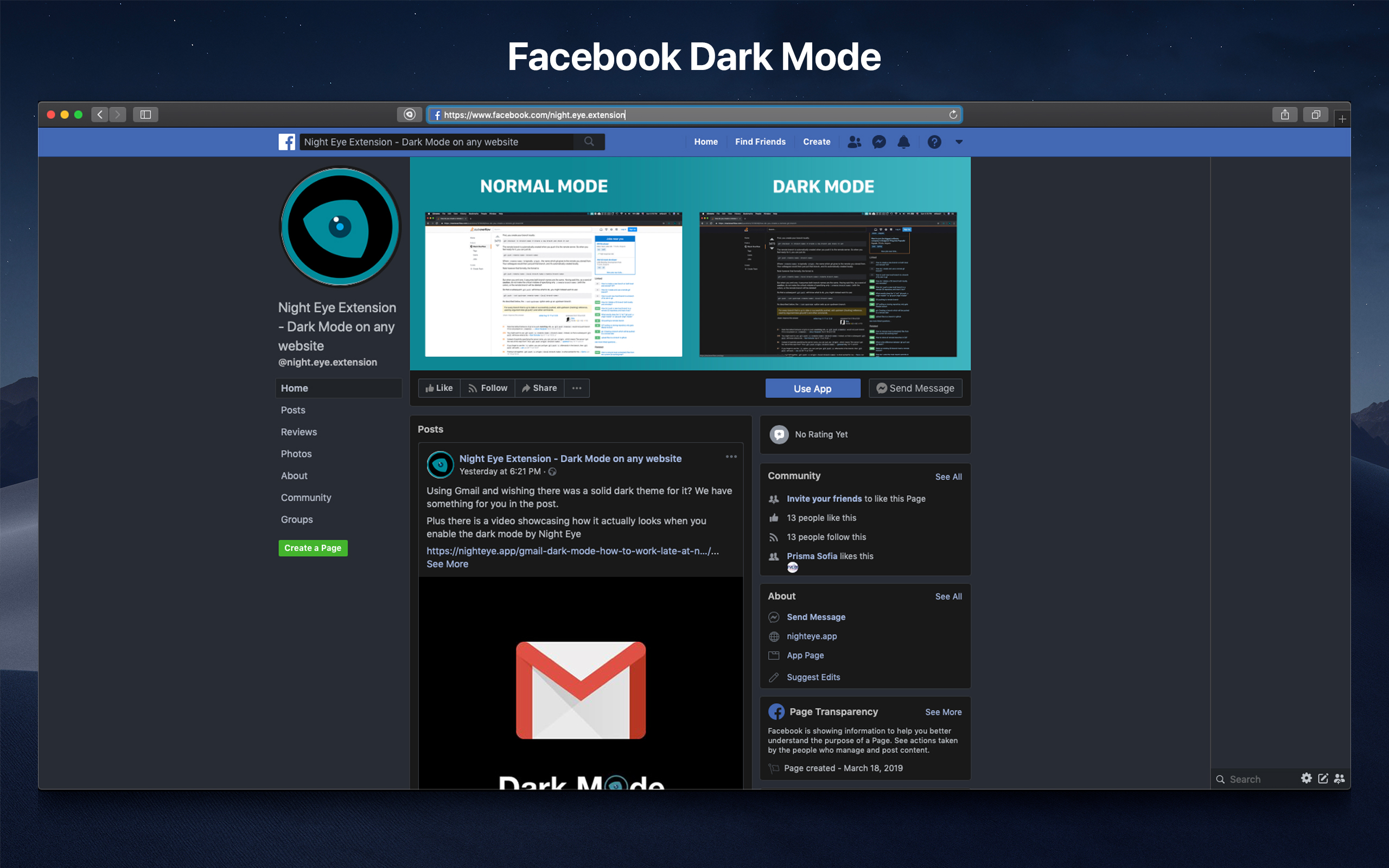This screenshot has height=868, width=1389.
Task: Click Create in the Facebook top bar
Action: coord(816,142)
